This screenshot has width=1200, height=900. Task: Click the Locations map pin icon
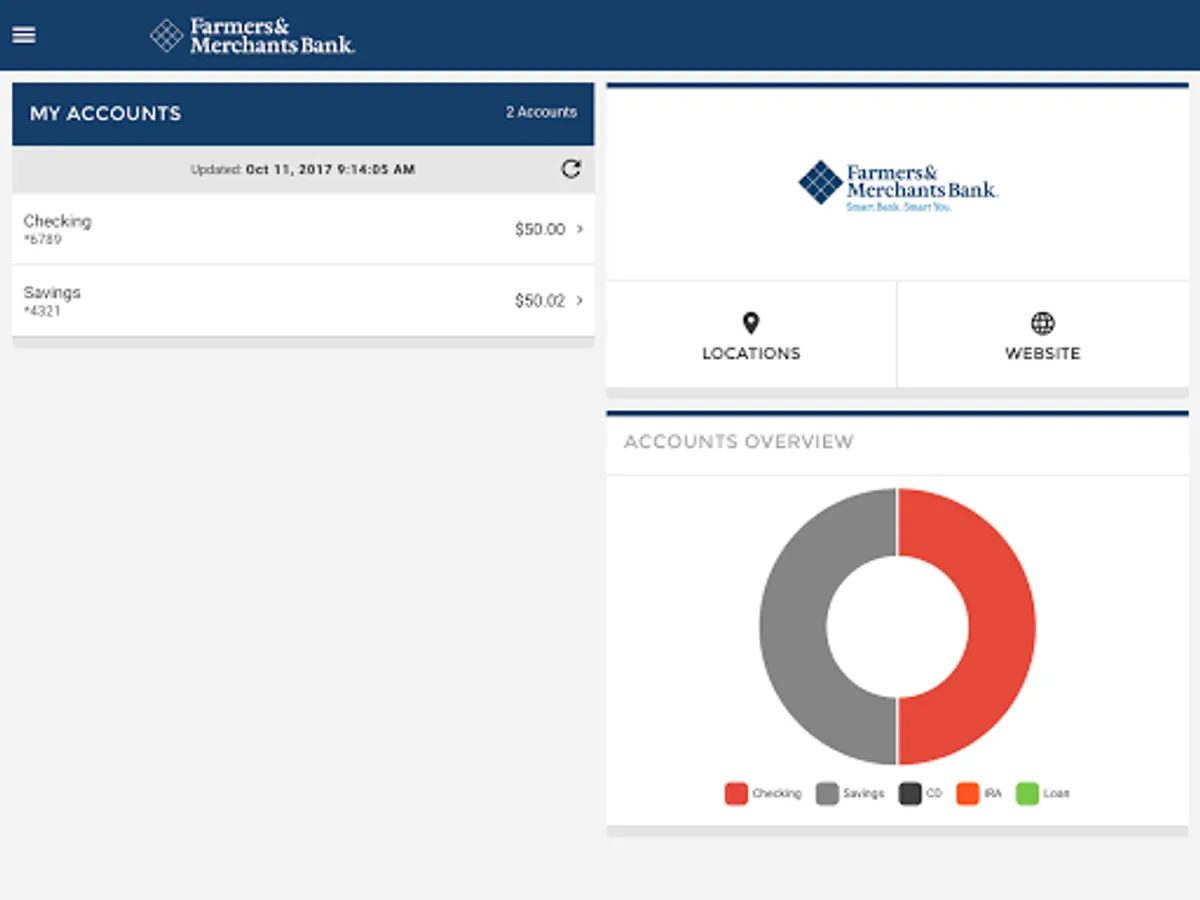click(x=751, y=323)
